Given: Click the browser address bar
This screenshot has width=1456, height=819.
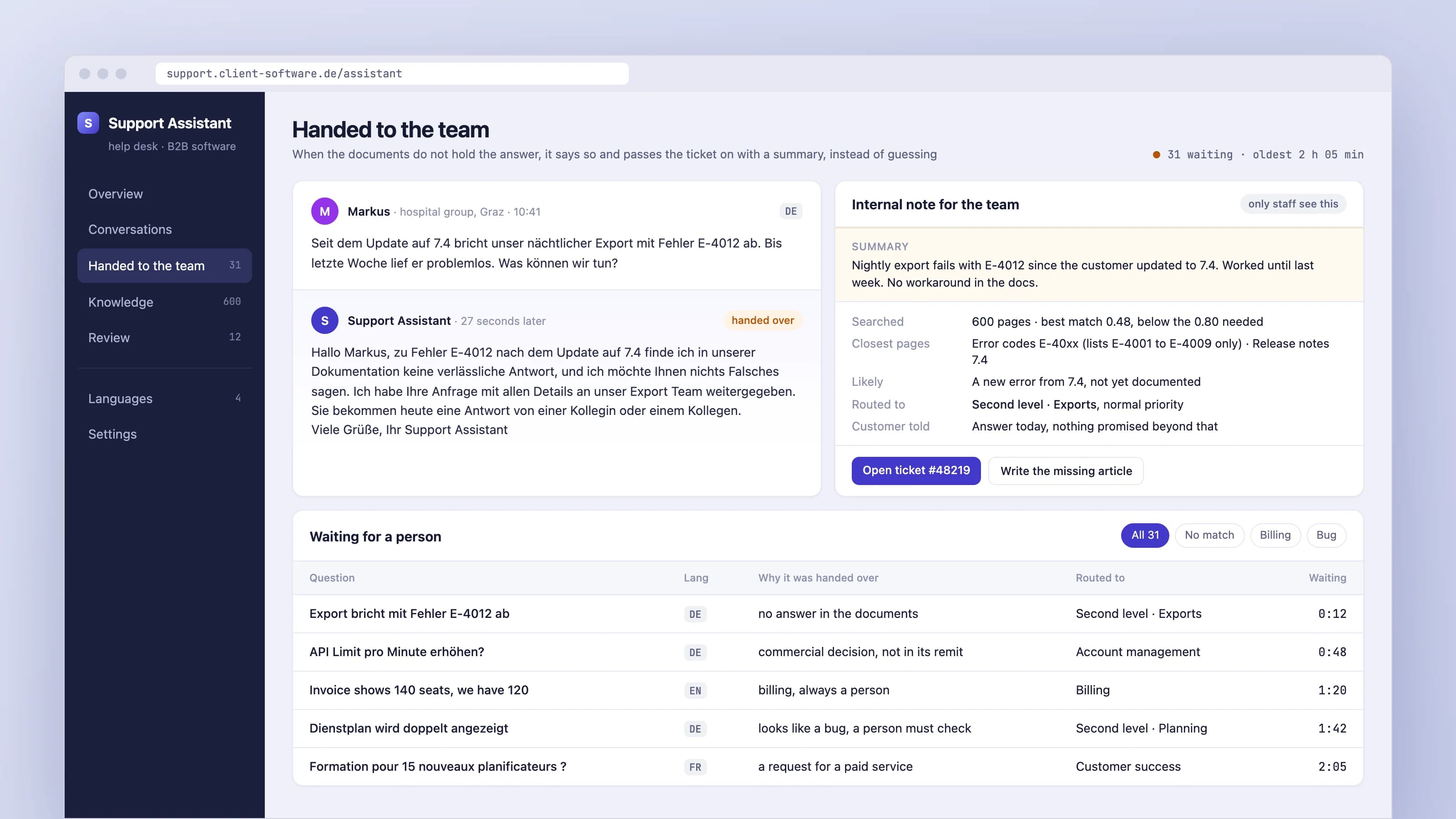Looking at the screenshot, I should [392, 73].
